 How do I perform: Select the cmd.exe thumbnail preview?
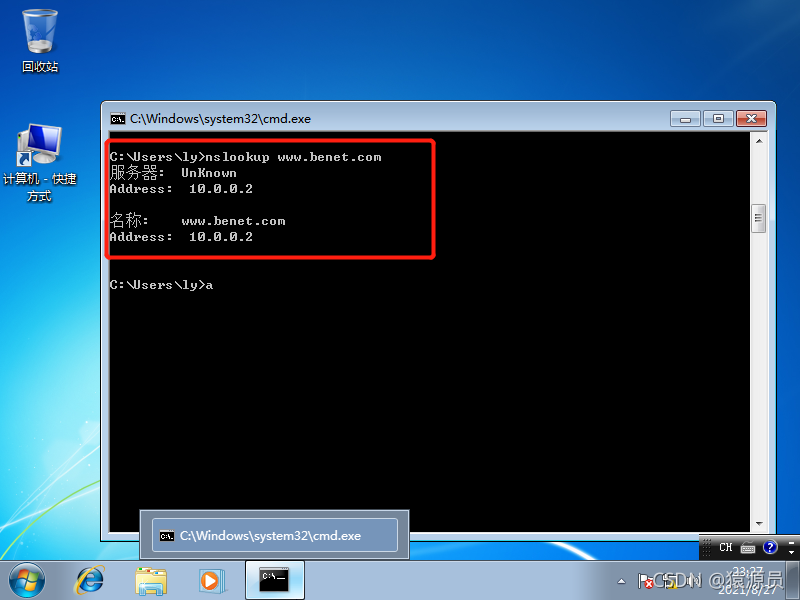pos(274,535)
